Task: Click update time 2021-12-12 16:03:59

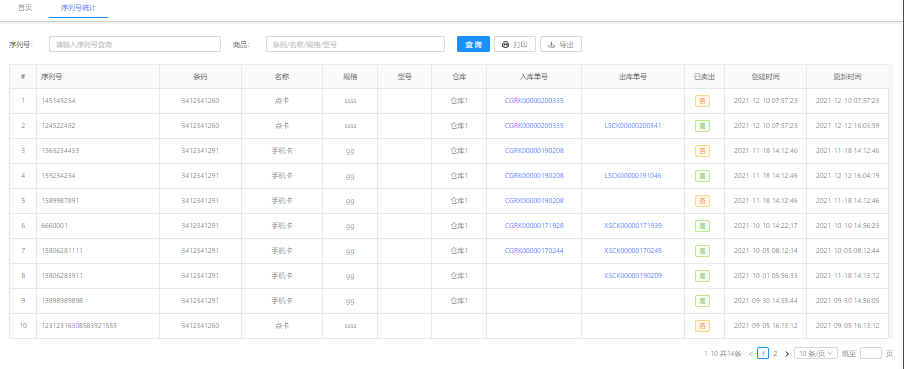Action: coord(848,125)
